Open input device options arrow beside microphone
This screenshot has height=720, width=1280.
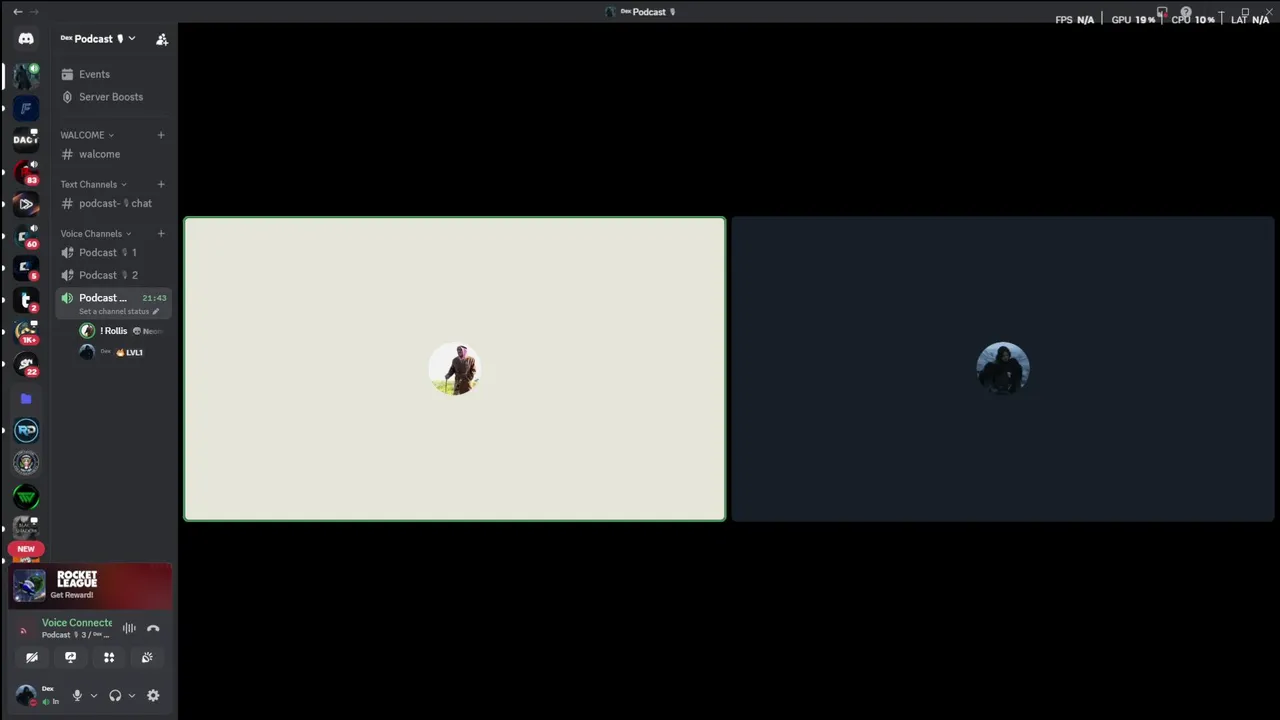[x=94, y=696]
